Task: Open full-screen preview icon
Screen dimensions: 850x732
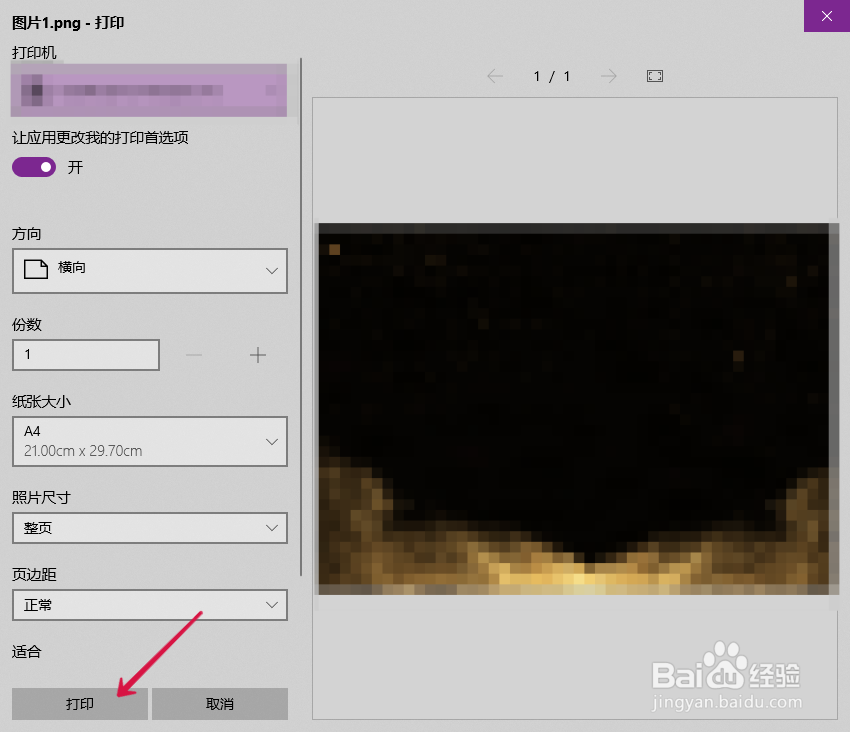Action: point(655,76)
